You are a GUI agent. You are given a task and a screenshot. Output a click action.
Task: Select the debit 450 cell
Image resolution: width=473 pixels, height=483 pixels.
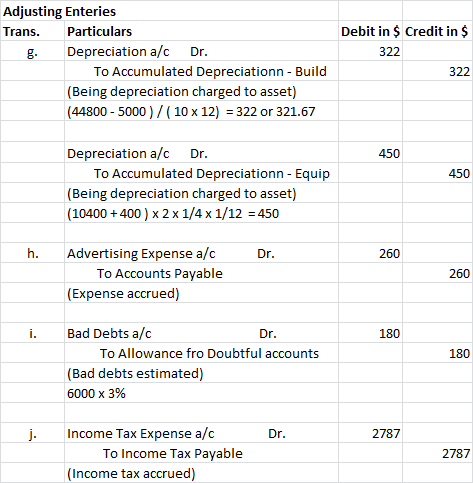[x=370, y=153]
